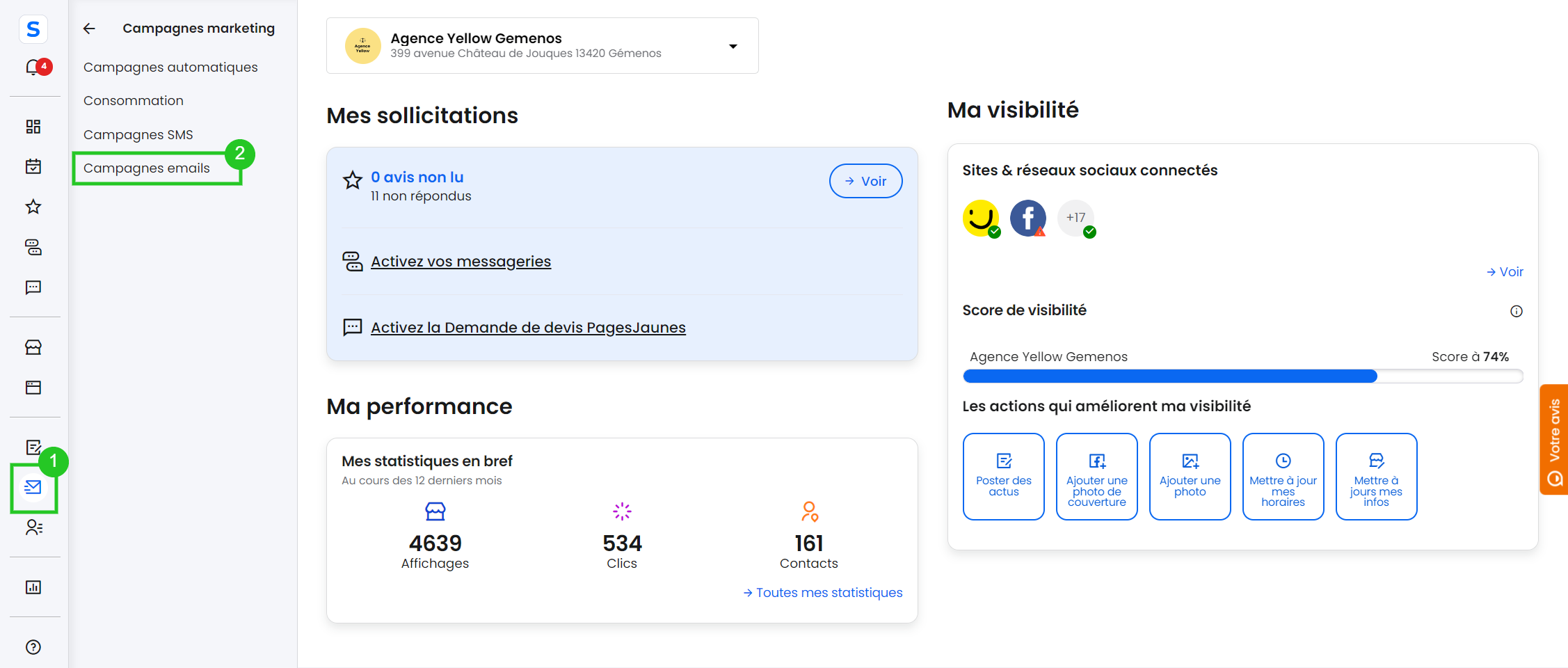
Task: Click the visibility score progress bar
Action: pos(1243,376)
